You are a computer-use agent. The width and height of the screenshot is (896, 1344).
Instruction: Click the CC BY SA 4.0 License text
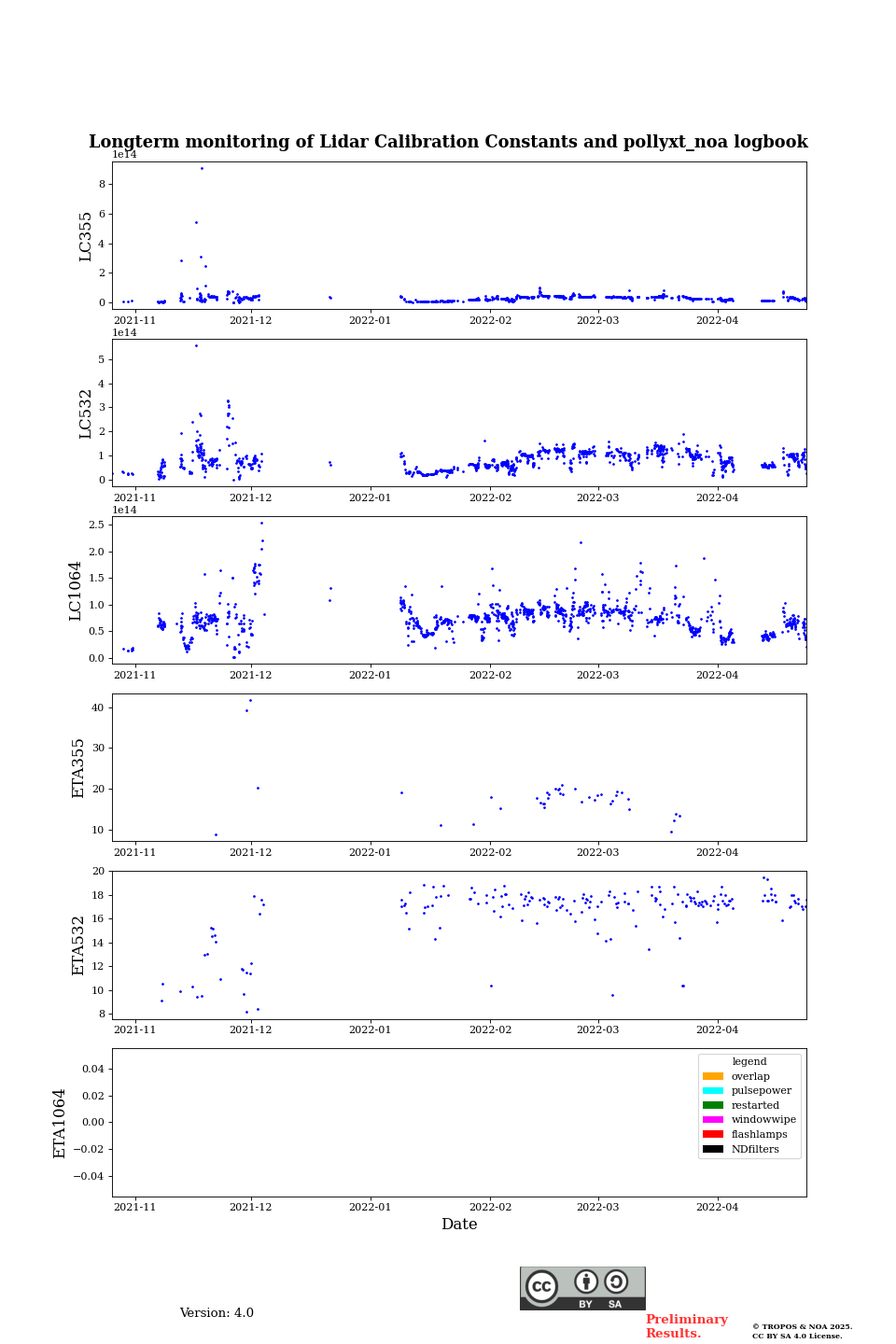click(797, 1336)
